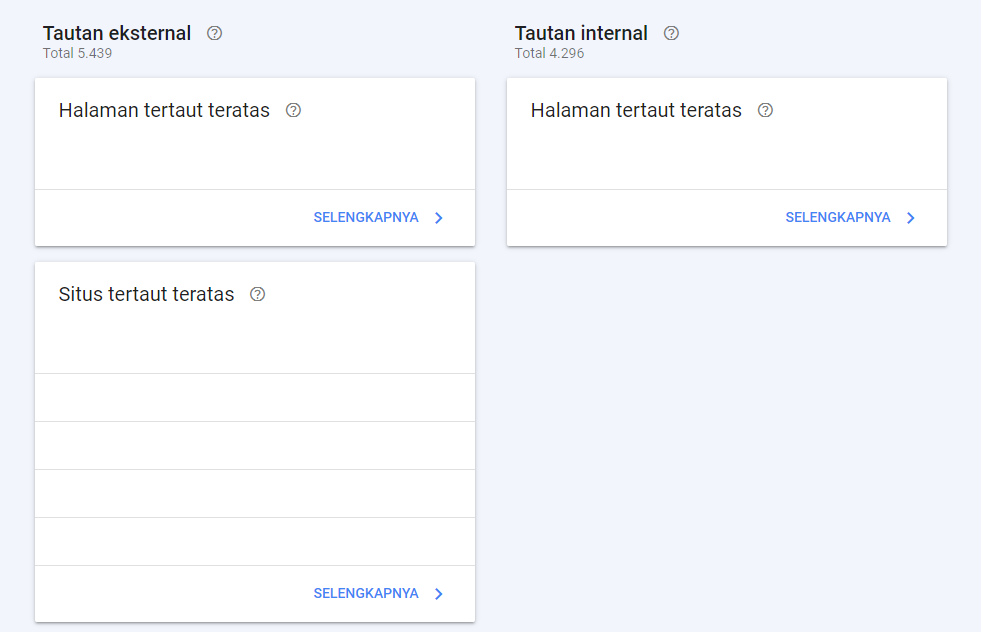Image resolution: width=981 pixels, height=632 pixels.
Task: Click Halaman tertaut teratas title under Tautan internal
Action: click(x=636, y=110)
